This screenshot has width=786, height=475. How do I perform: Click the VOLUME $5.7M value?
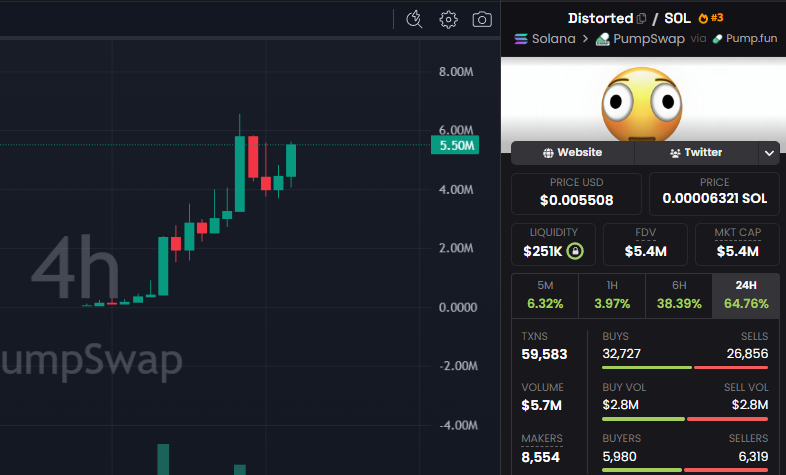[541, 405]
